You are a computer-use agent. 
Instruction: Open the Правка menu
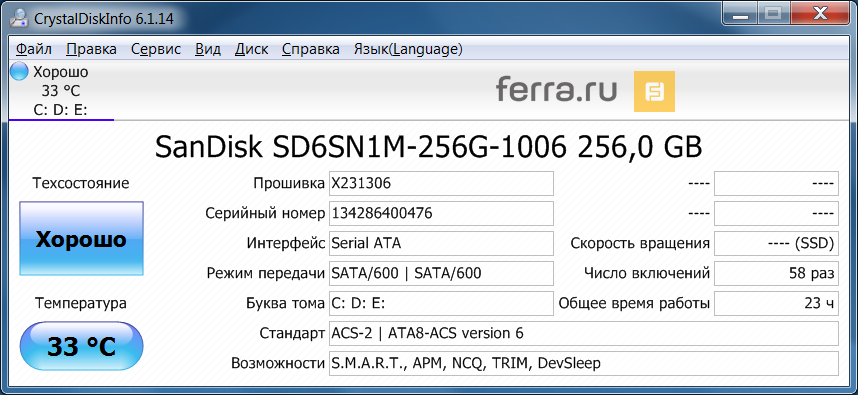point(91,49)
